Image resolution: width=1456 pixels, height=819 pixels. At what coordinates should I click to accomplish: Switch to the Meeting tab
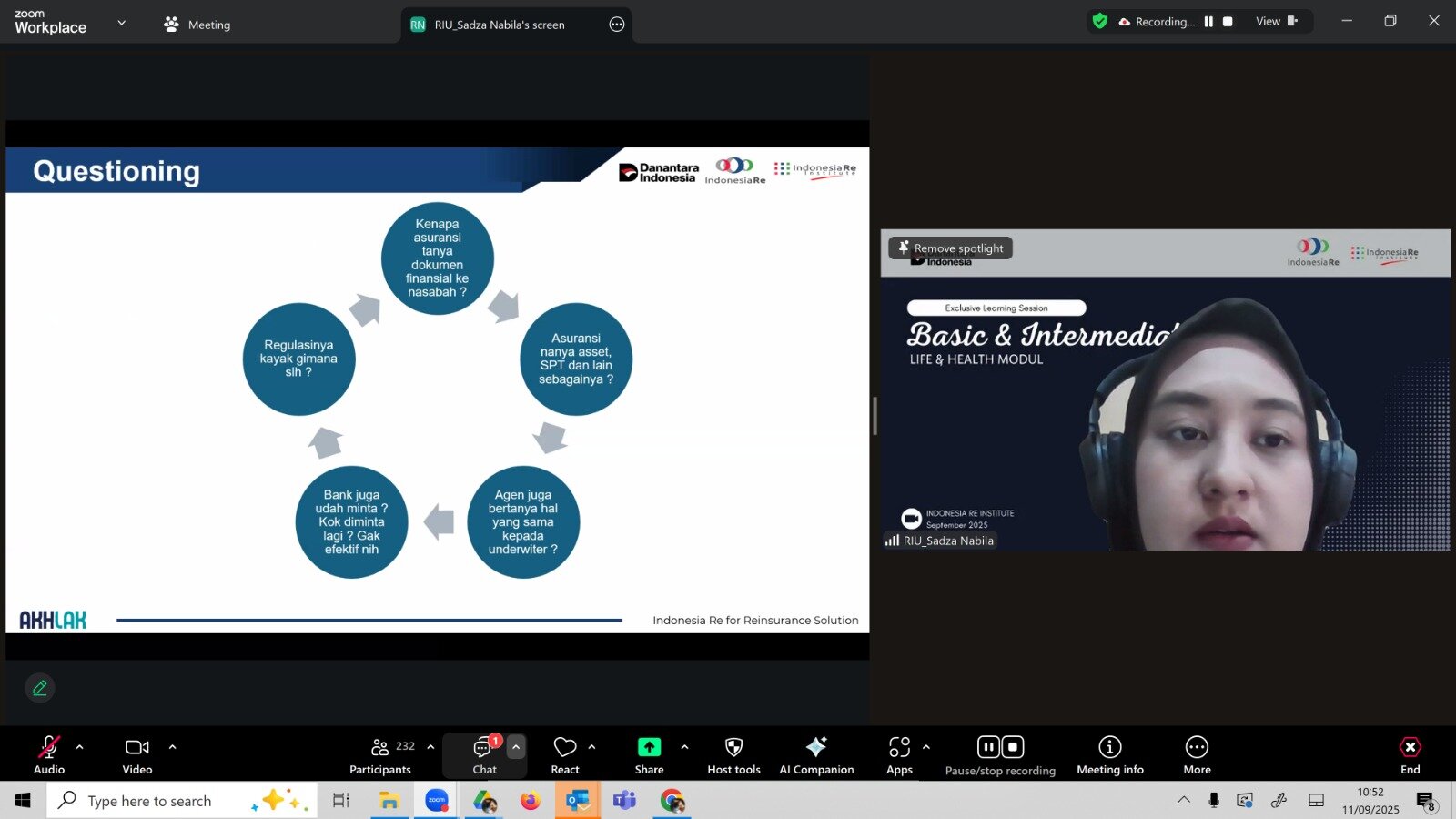(x=197, y=25)
